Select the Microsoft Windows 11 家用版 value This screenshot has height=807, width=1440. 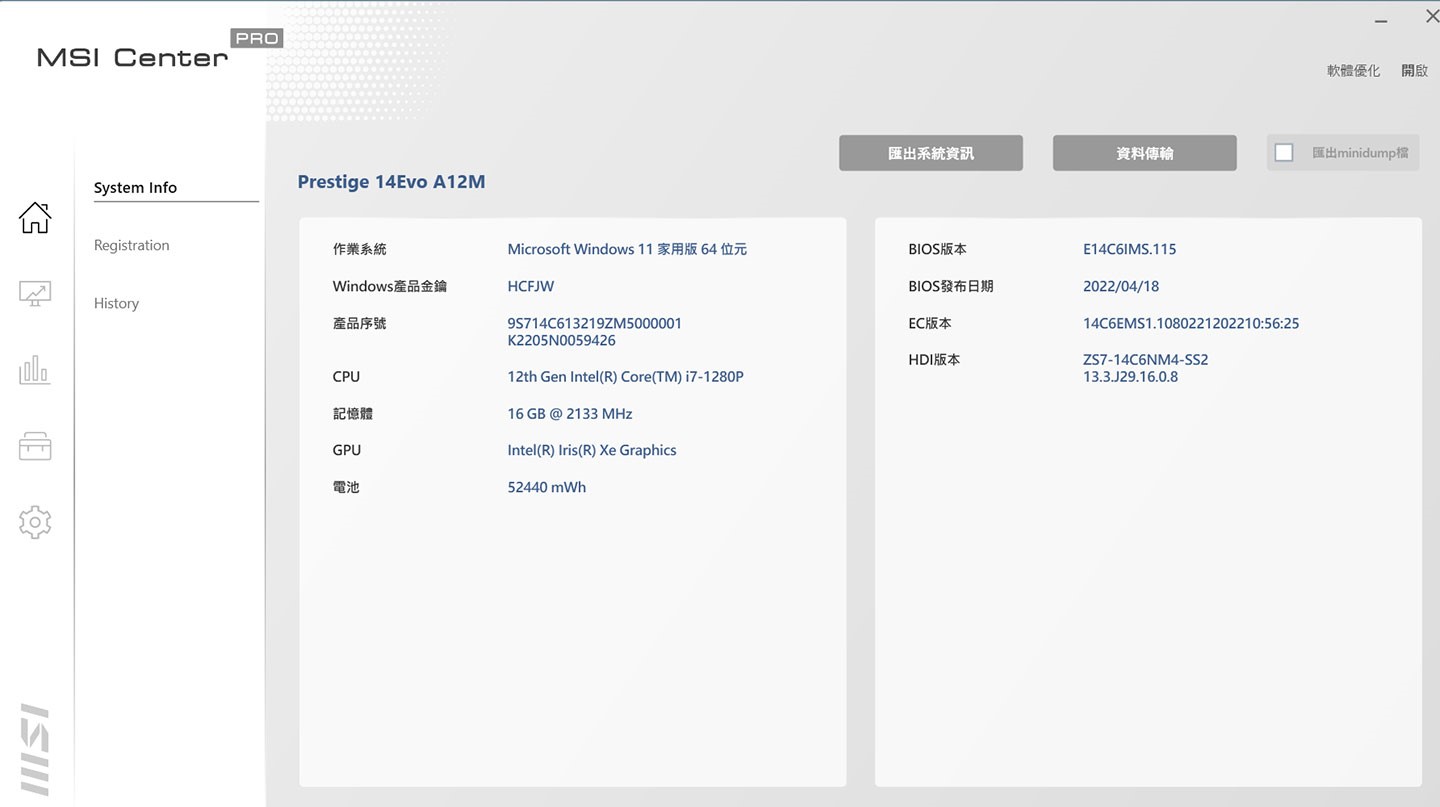[x=627, y=249]
